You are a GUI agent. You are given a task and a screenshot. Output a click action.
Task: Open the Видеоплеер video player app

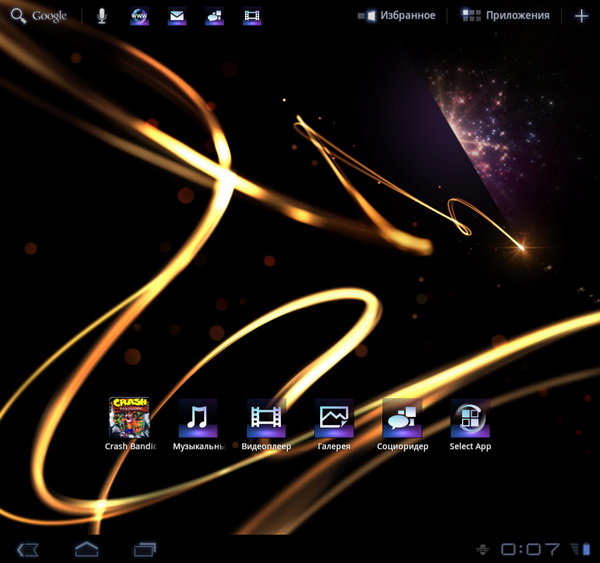click(266, 417)
